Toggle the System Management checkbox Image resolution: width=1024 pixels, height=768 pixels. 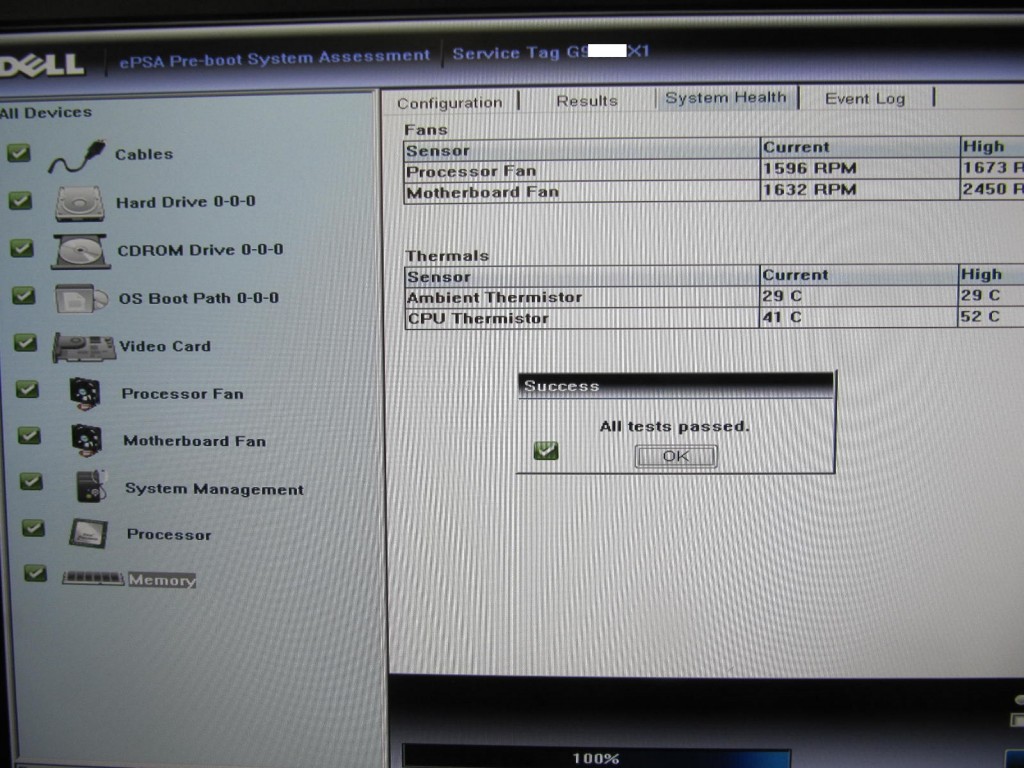tap(31, 481)
